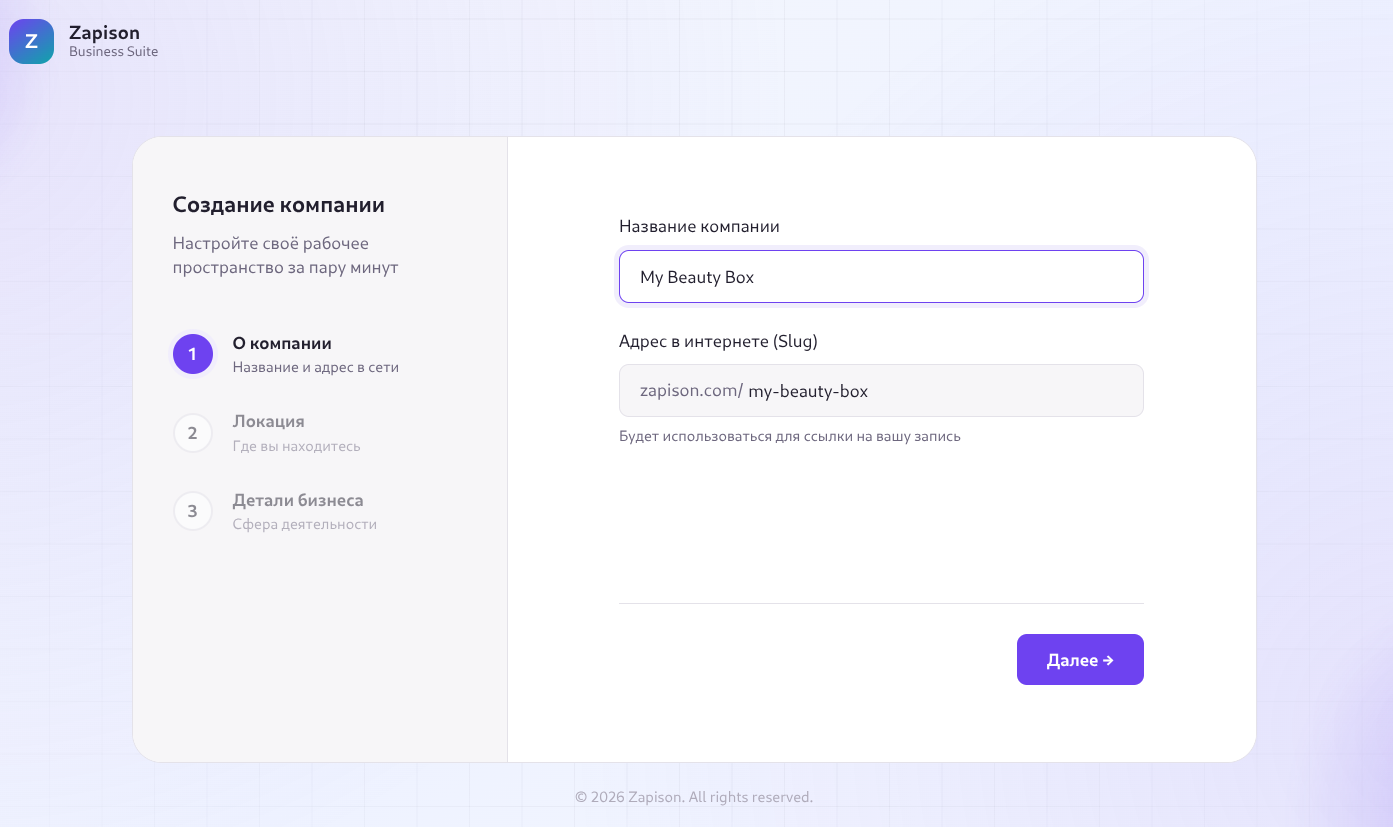Click the 'zapison.com/' prefix in slug field

[691, 391]
